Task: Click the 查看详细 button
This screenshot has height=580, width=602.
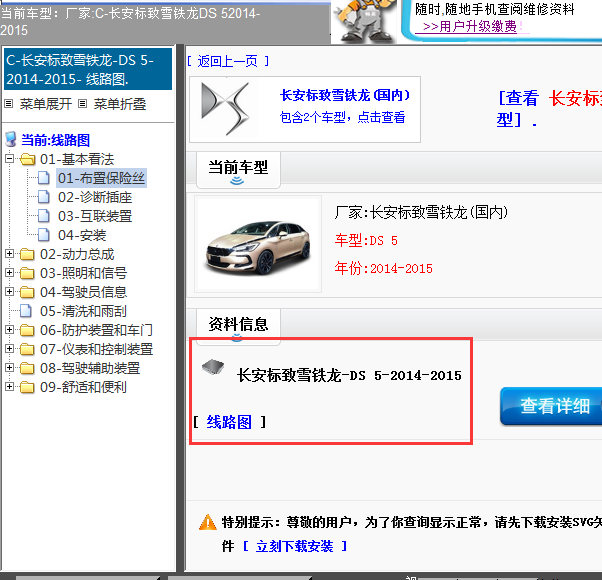Action: [x=551, y=406]
